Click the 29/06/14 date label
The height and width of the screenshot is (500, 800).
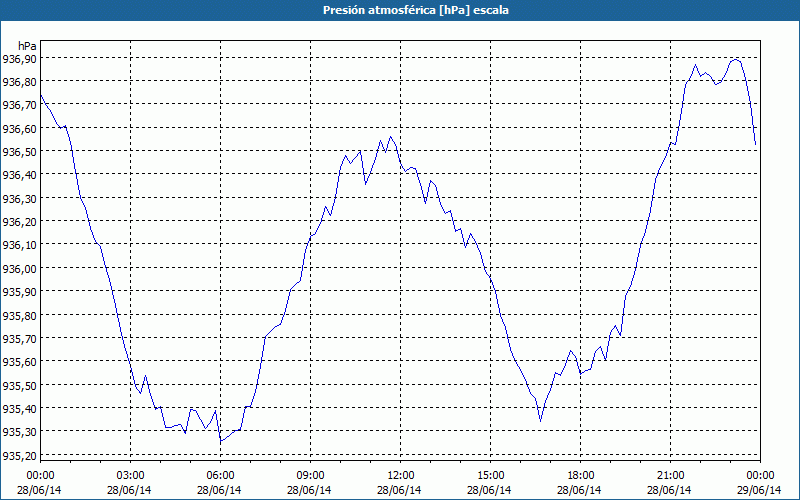(x=759, y=490)
